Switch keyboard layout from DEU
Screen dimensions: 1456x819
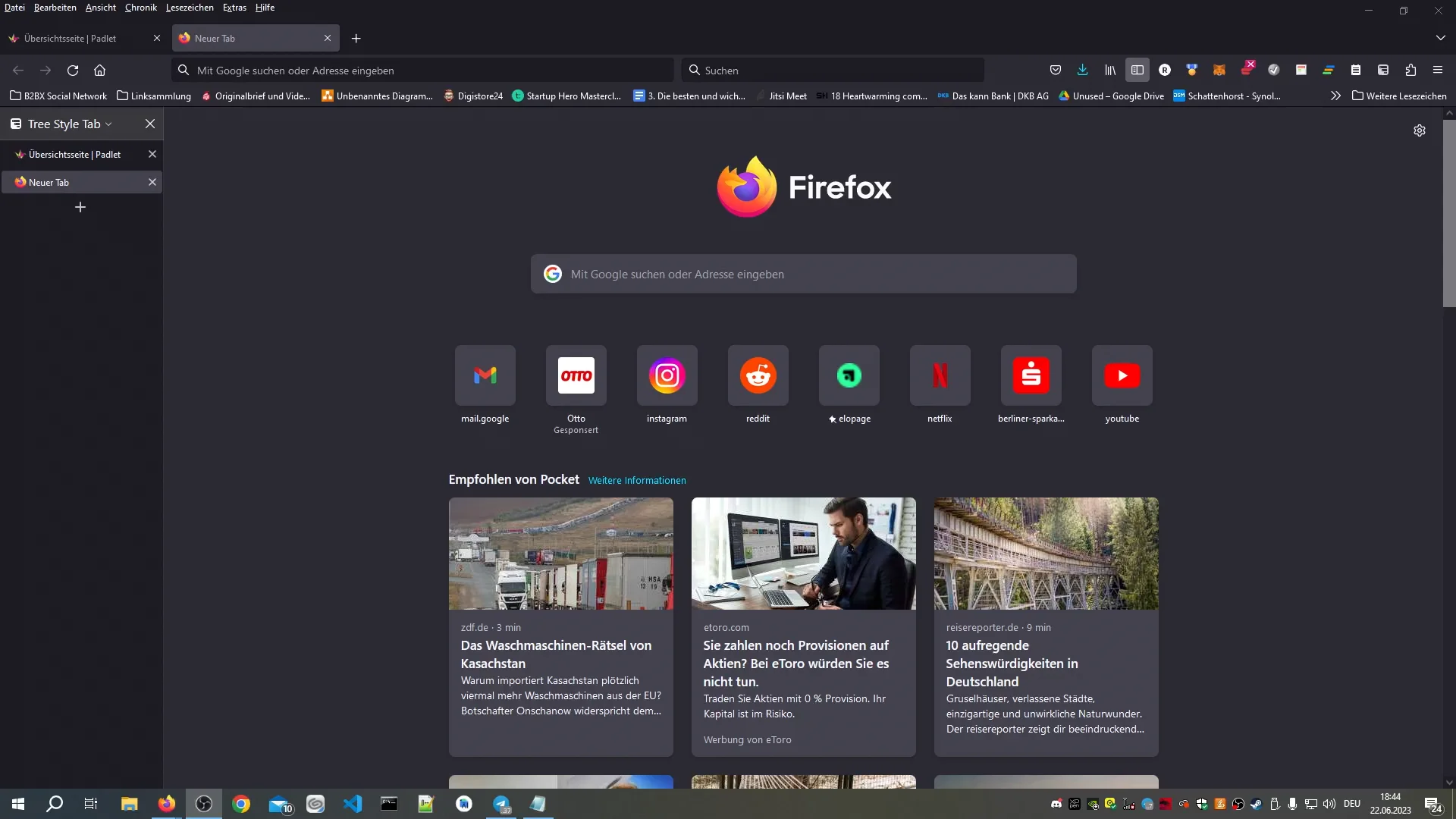click(1353, 804)
